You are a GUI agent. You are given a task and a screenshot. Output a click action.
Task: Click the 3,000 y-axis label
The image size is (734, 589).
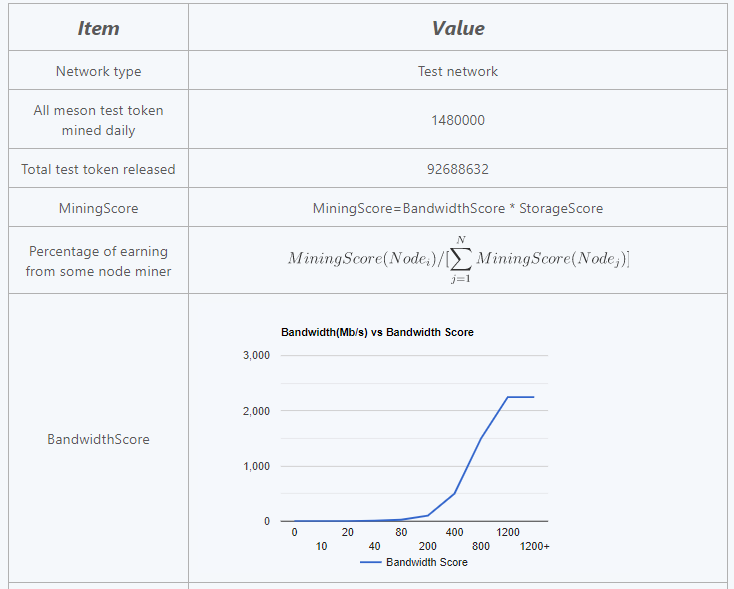point(257,356)
